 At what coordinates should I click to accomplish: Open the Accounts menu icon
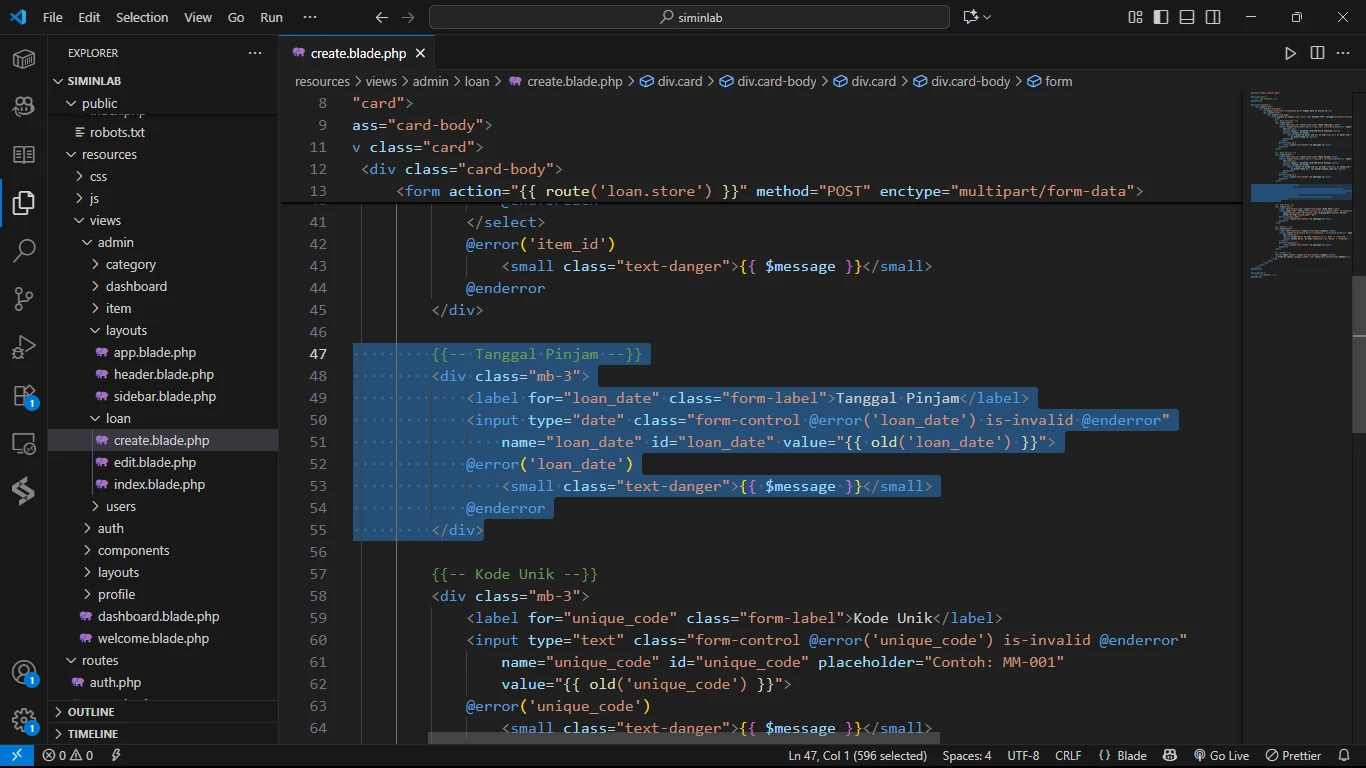(24, 673)
